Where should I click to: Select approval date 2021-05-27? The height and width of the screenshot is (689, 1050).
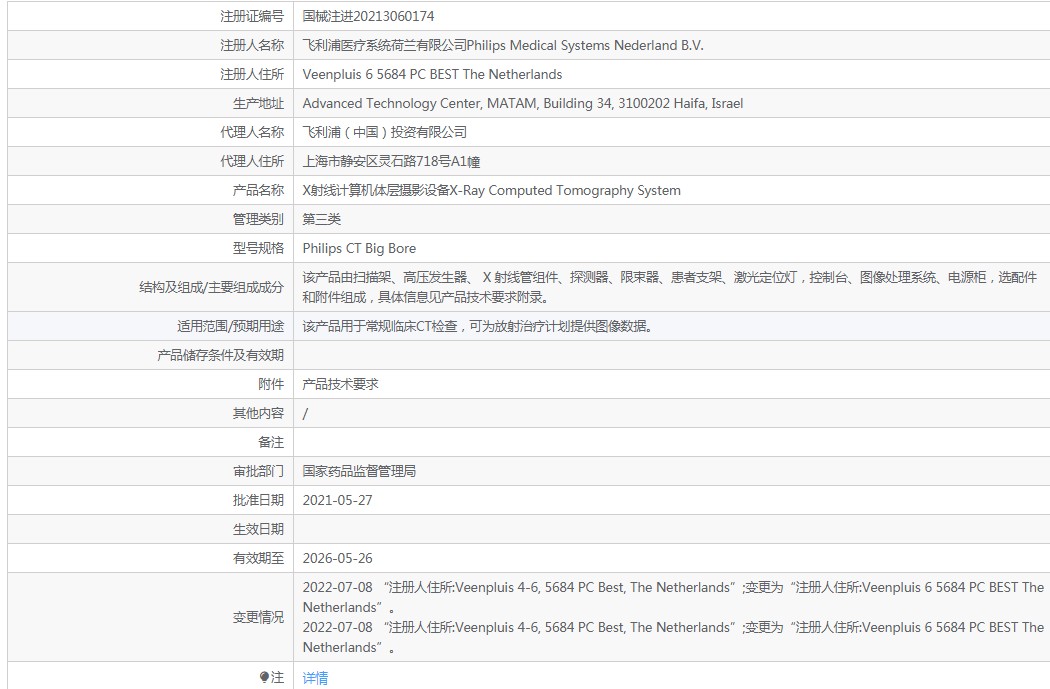338,500
